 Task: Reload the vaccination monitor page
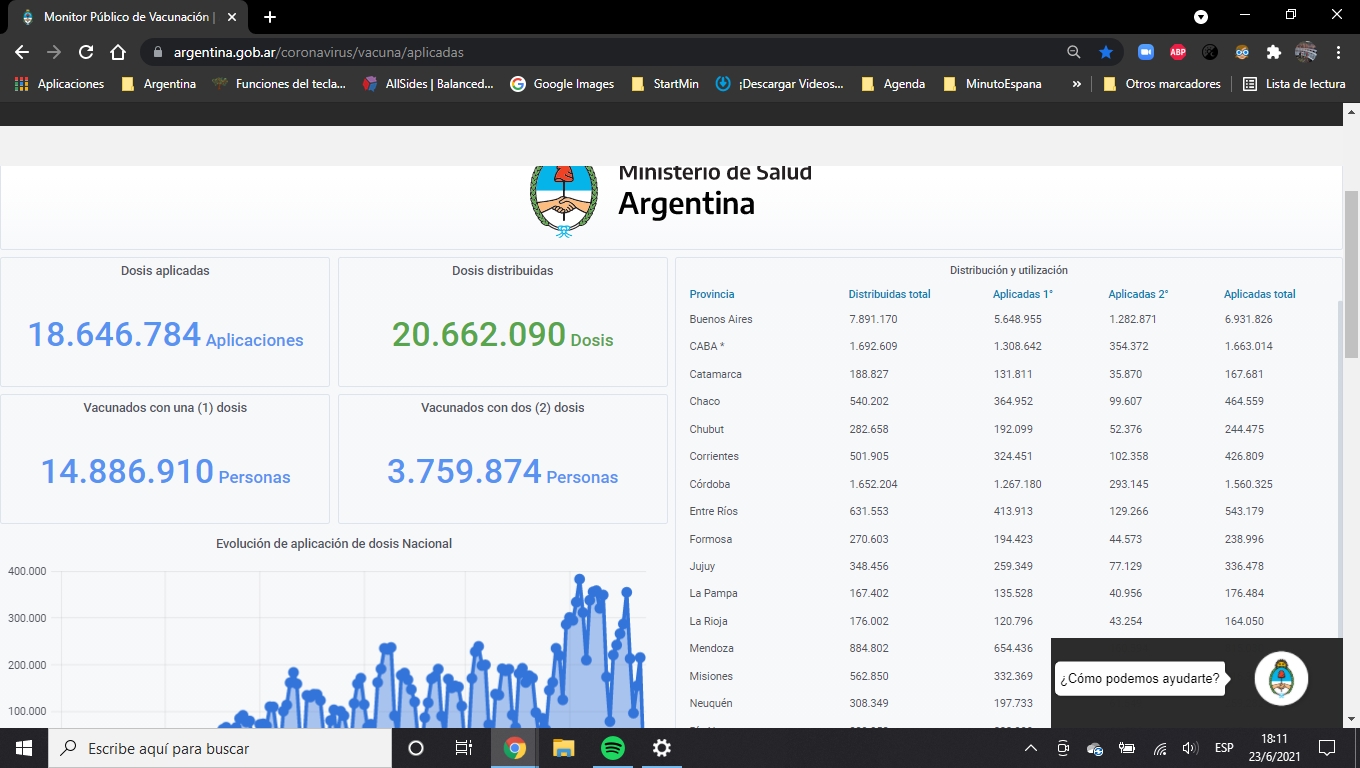(x=86, y=52)
